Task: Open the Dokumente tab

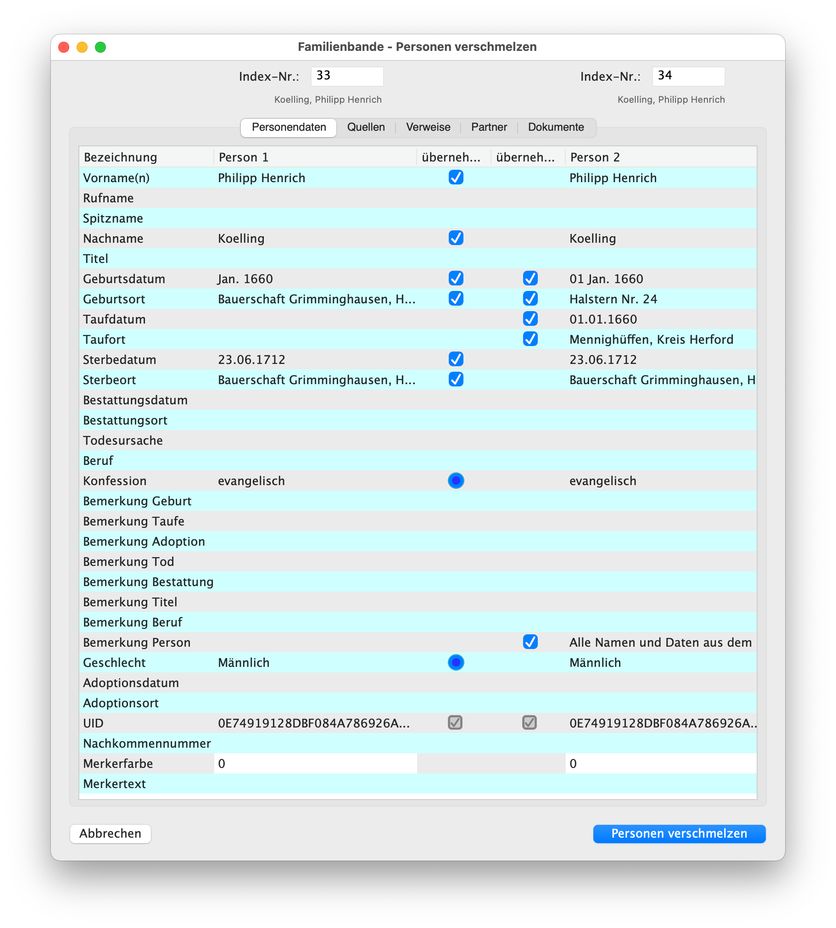Action: [556, 127]
